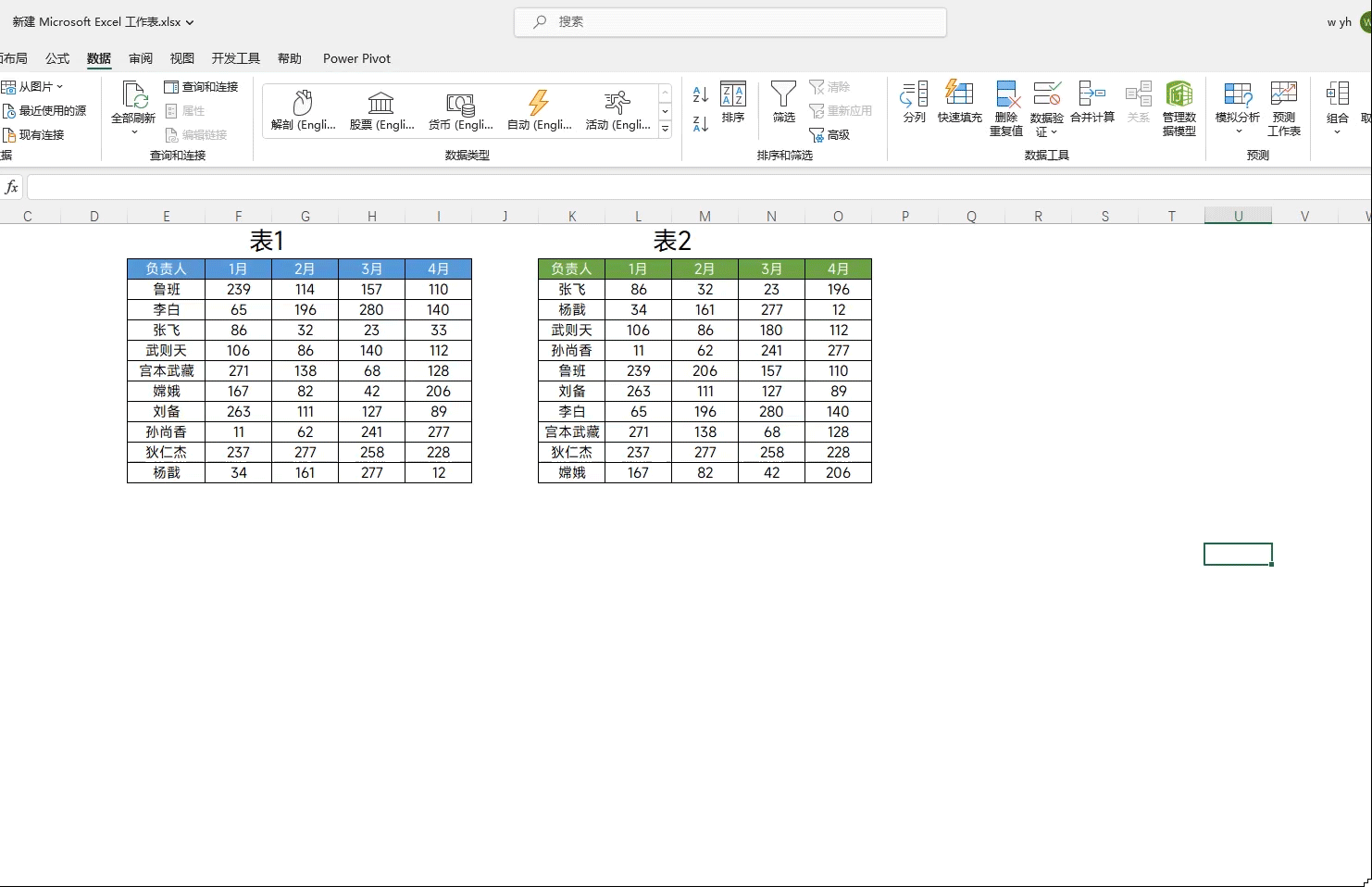The image size is (1372, 887).
Task: Click the w yh account name
Action: pyautogui.click(x=1339, y=22)
